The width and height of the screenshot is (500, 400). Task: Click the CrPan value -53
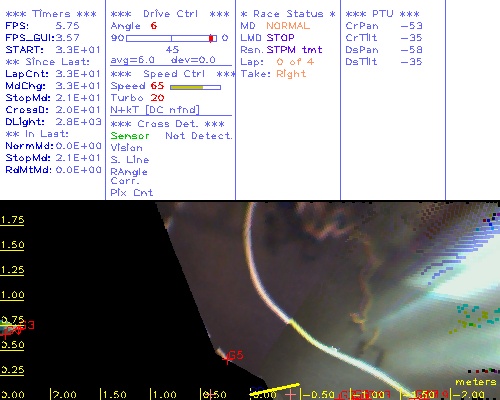tap(412, 26)
